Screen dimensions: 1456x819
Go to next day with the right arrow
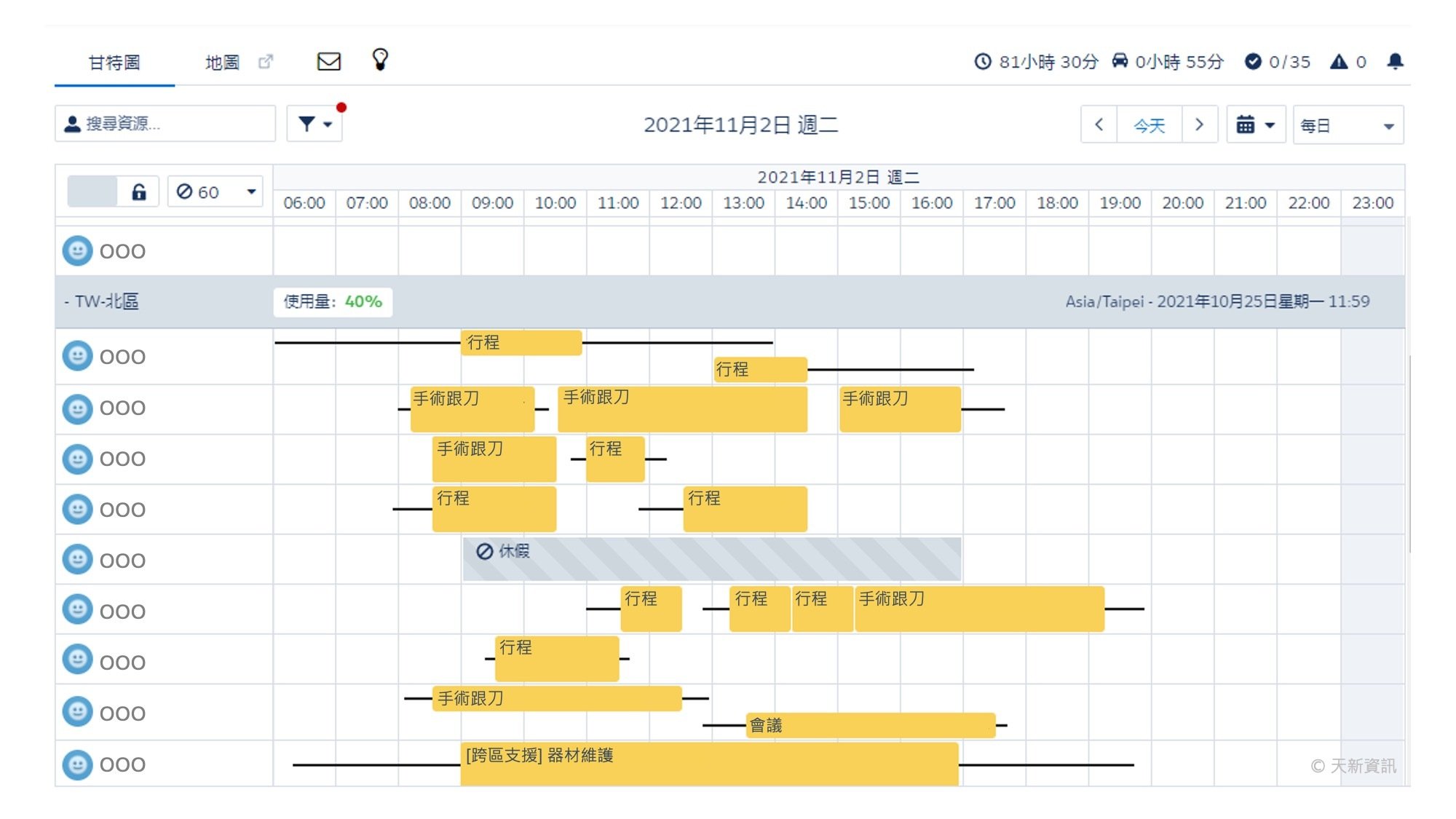pos(1199,124)
